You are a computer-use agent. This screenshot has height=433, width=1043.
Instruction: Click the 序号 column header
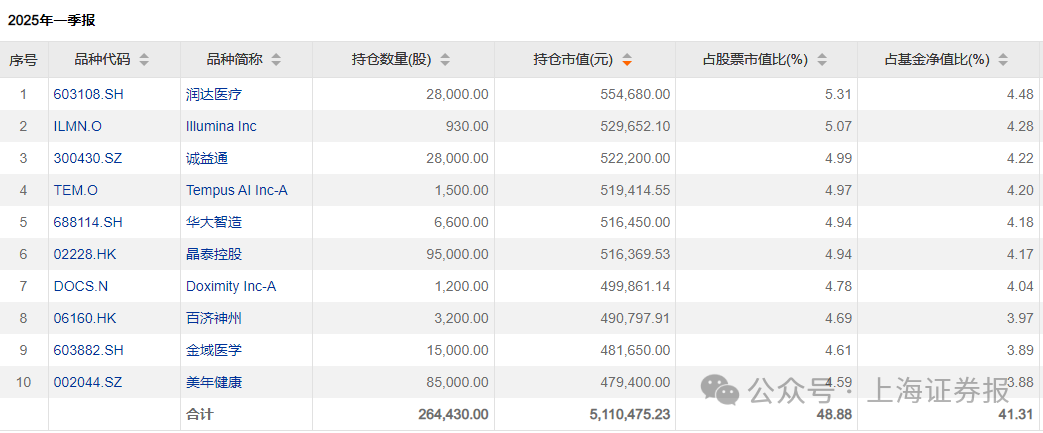coord(24,60)
